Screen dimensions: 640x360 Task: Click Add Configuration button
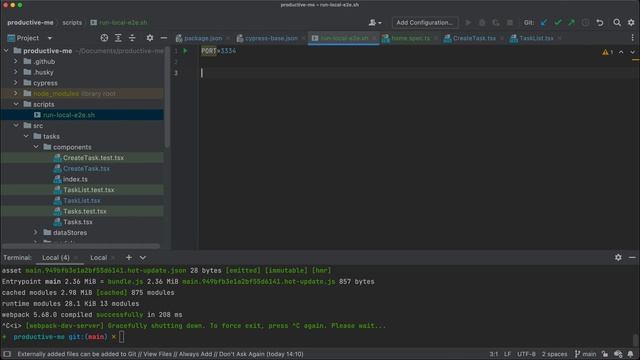[424, 22]
